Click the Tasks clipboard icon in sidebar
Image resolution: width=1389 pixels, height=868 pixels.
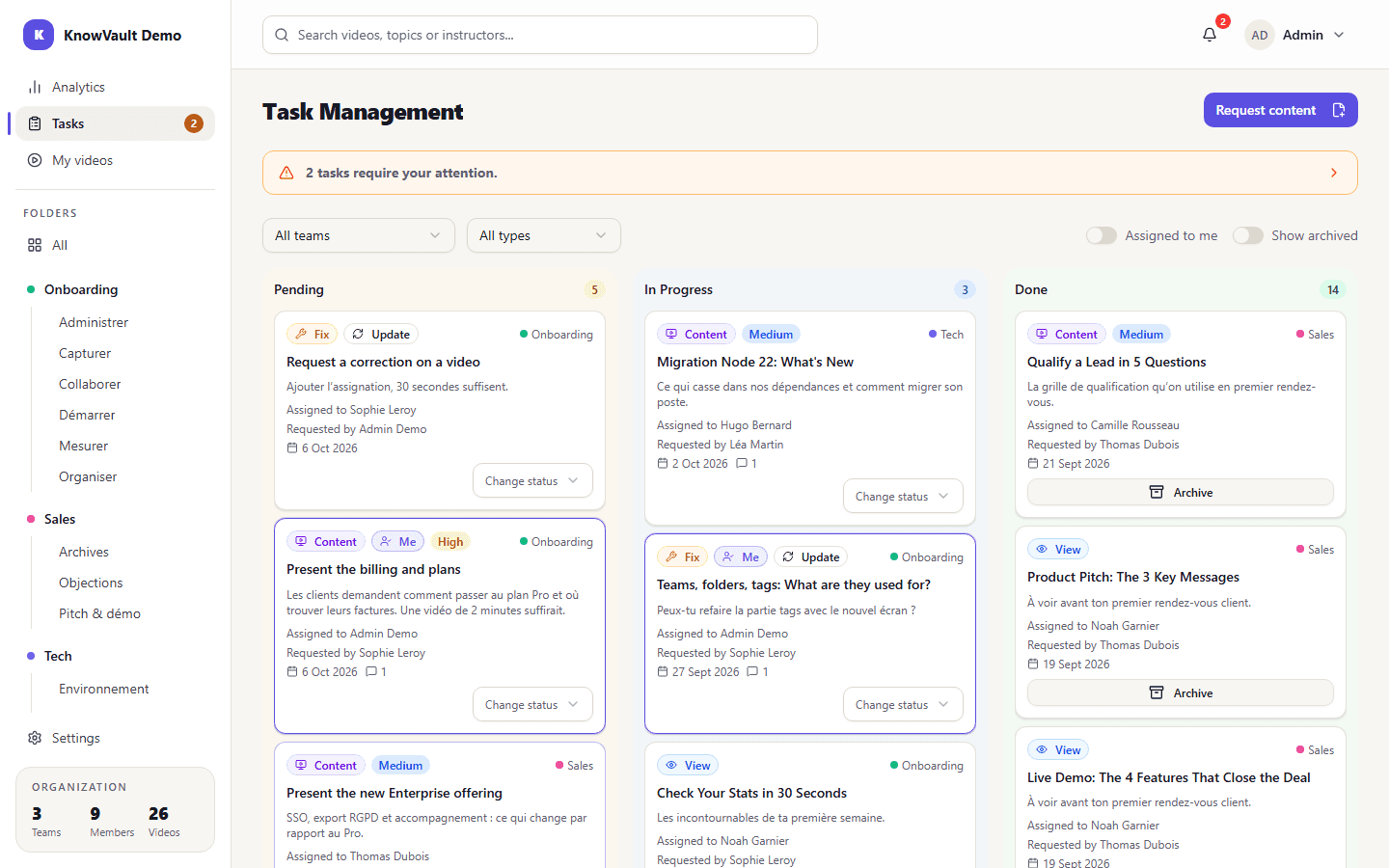(x=35, y=123)
